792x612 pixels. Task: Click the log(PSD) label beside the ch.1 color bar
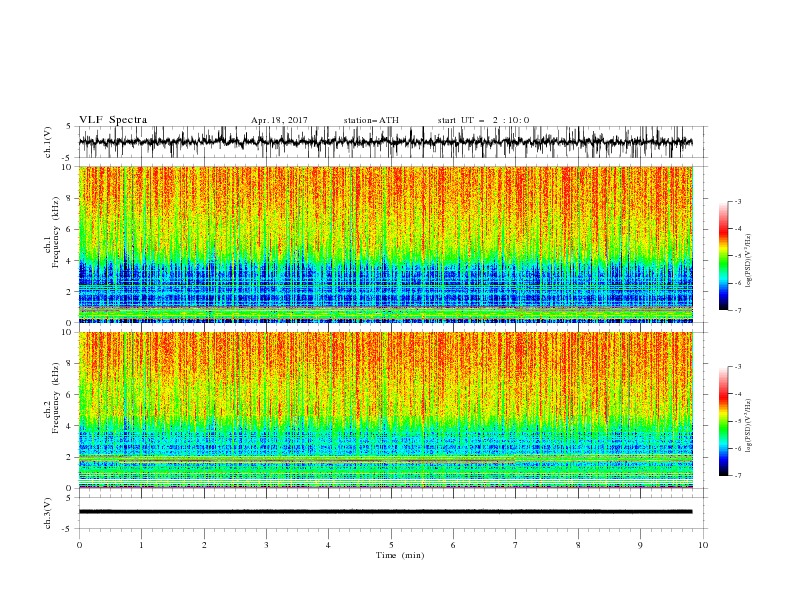coord(749,261)
